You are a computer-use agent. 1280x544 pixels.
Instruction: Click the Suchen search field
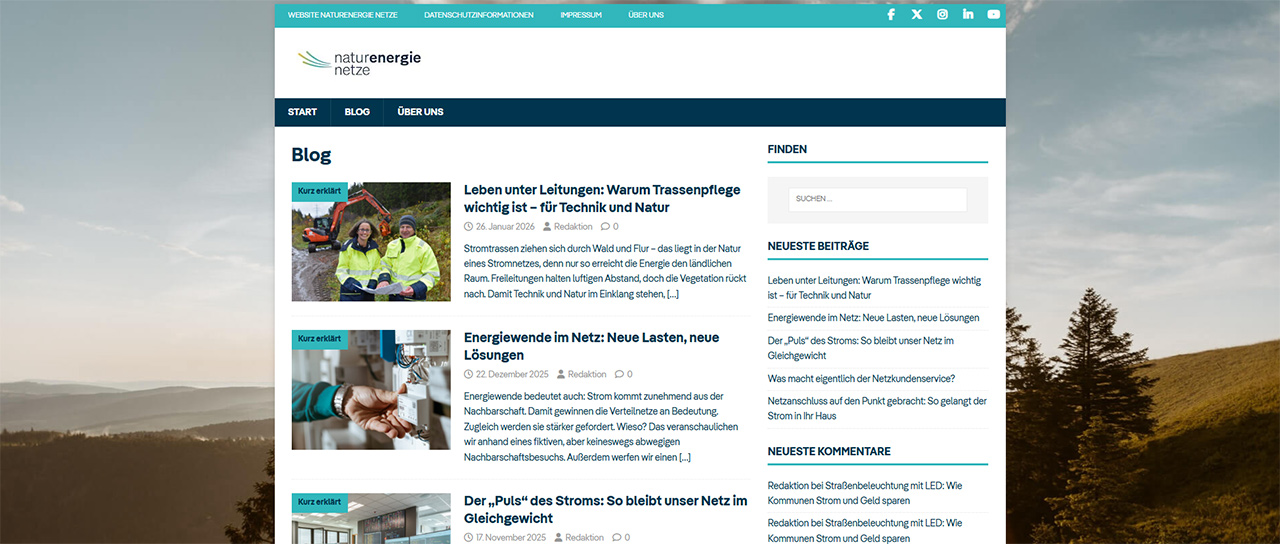[877, 199]
